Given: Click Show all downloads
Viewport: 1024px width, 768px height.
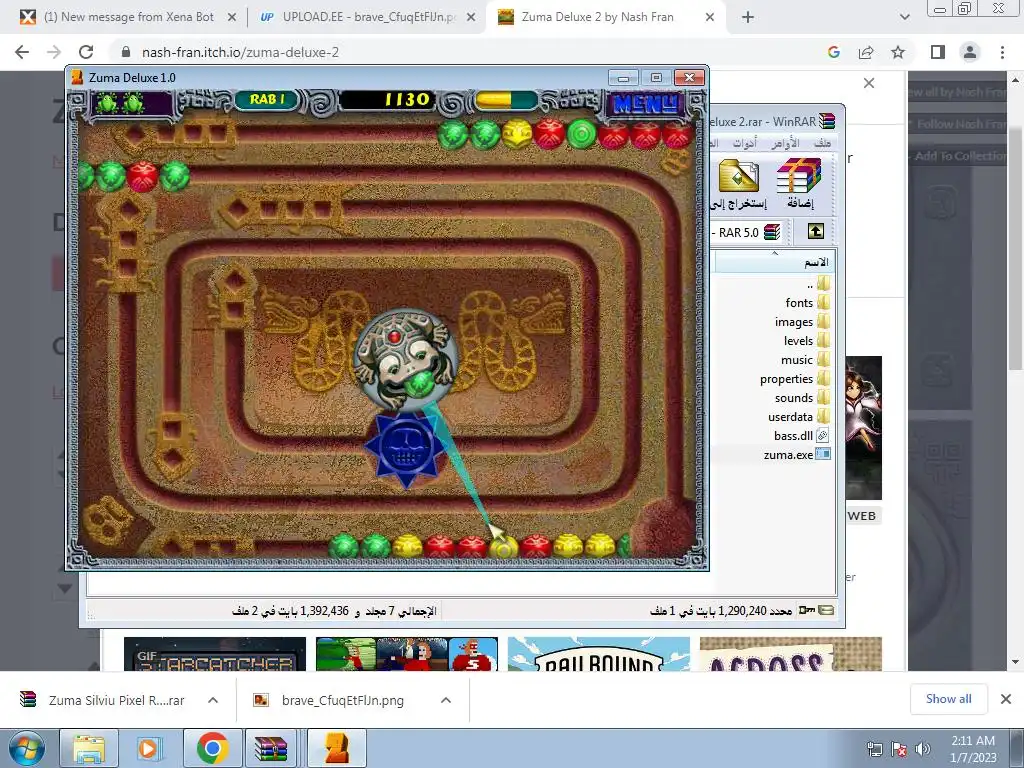Looking at the screenshot, I should click(948, 699).
